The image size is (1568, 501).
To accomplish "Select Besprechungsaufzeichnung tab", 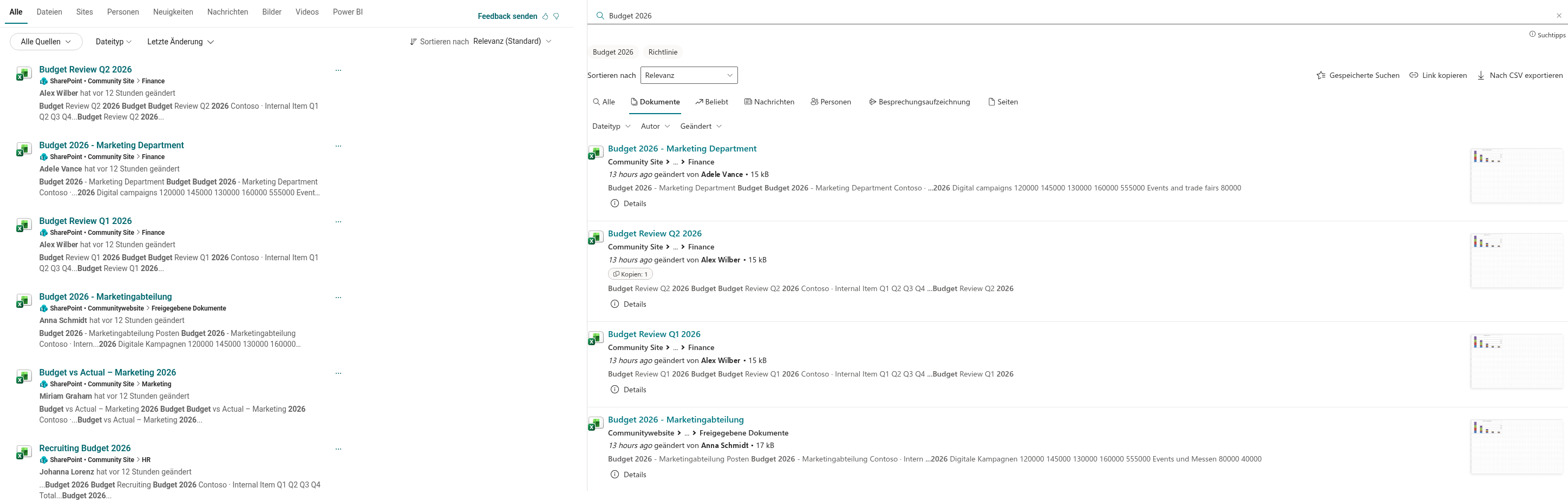I will point(919,102).
